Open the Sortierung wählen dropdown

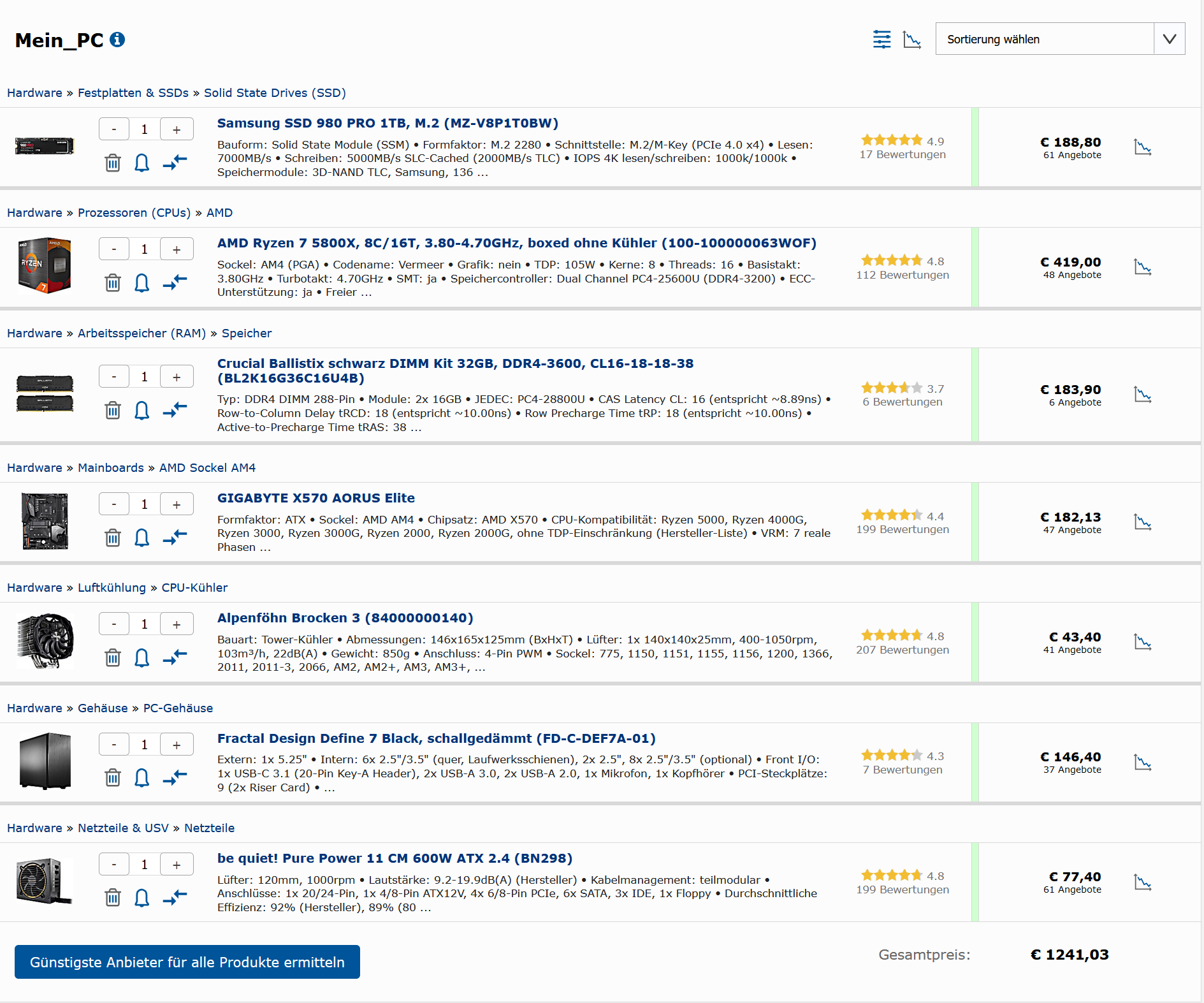tap(1060, 39)
